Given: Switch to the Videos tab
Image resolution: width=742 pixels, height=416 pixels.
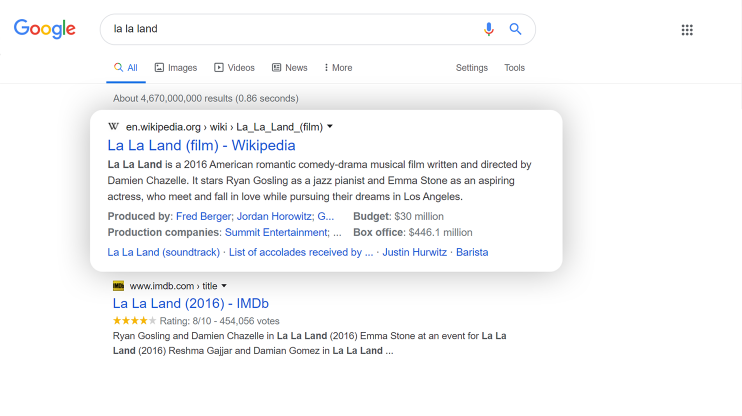Looking at the screenshot, I should (234, 68).
